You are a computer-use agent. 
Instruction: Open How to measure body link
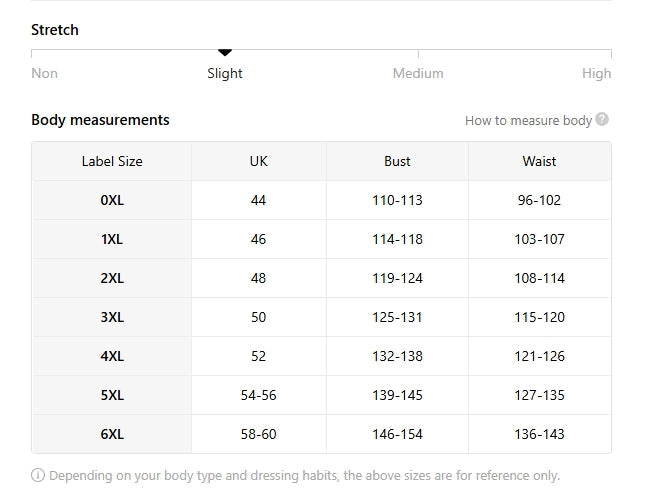click(x=528, y=121)
